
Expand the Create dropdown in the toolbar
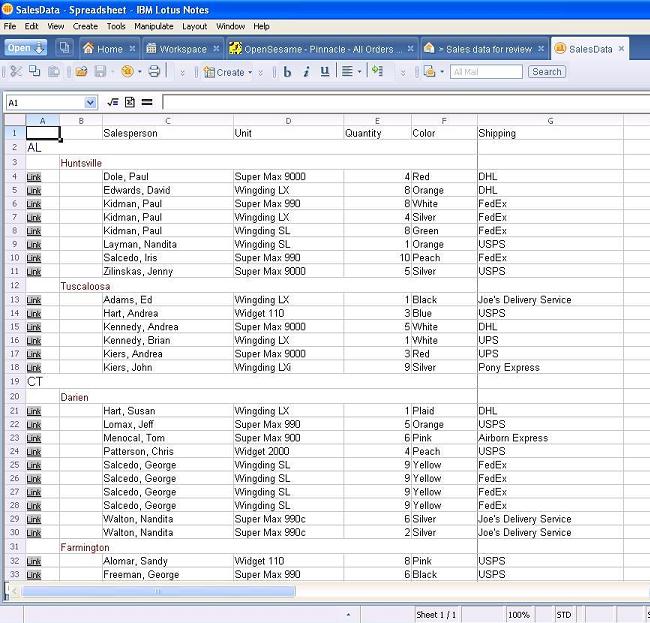[230, 72]
